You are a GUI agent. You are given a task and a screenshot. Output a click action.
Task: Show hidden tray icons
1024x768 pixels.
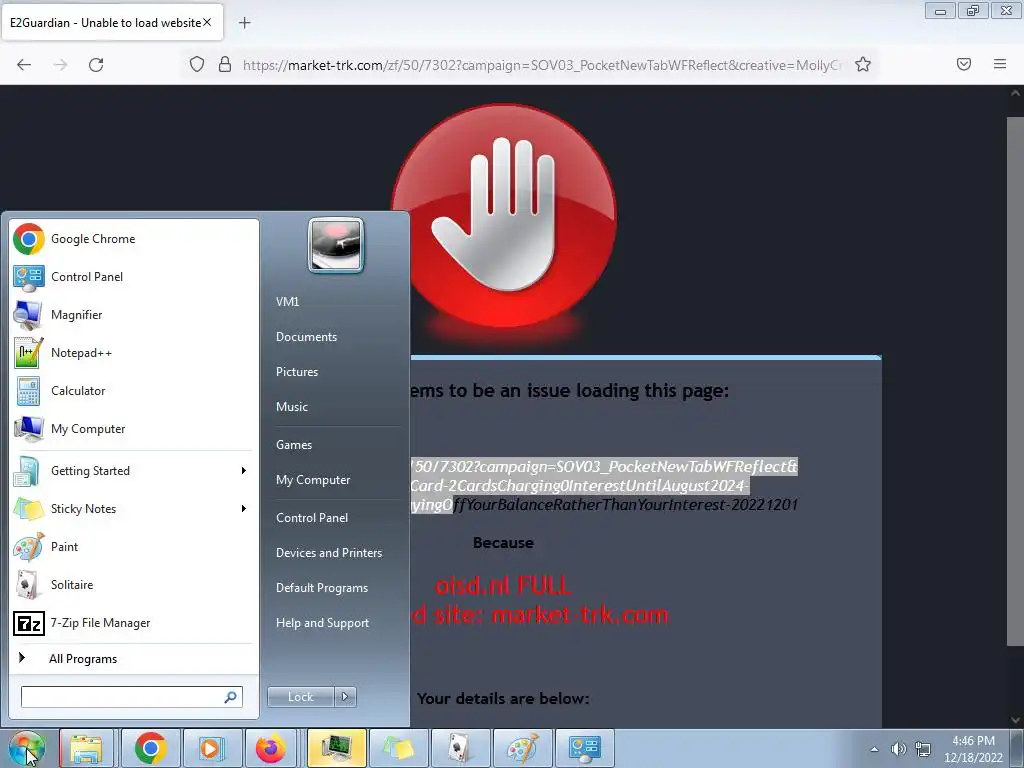tap(874, 749)
